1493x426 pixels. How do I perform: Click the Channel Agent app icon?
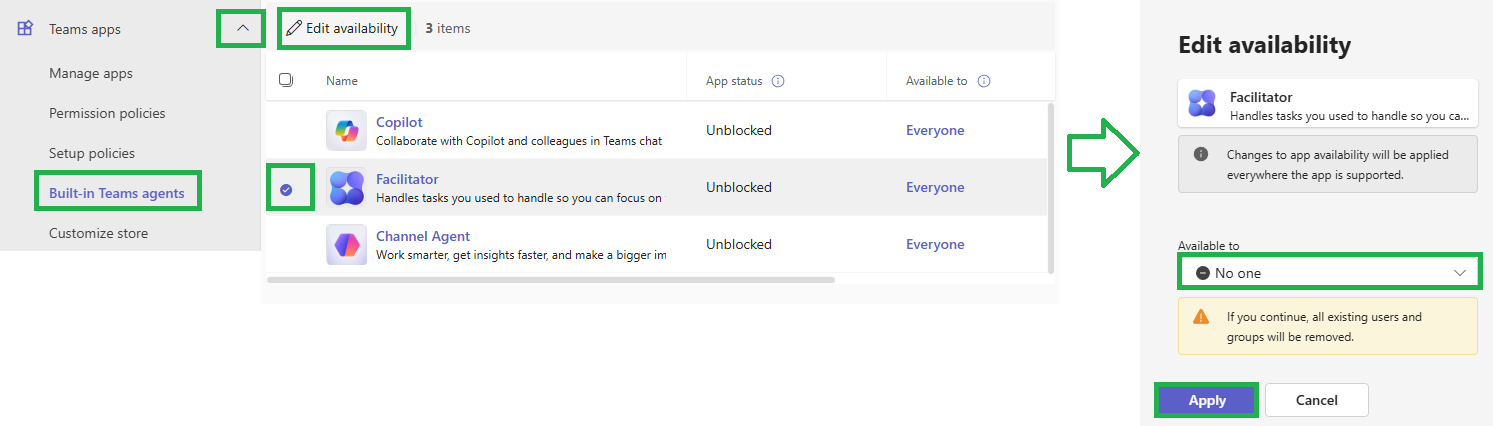tap(346, 244)
